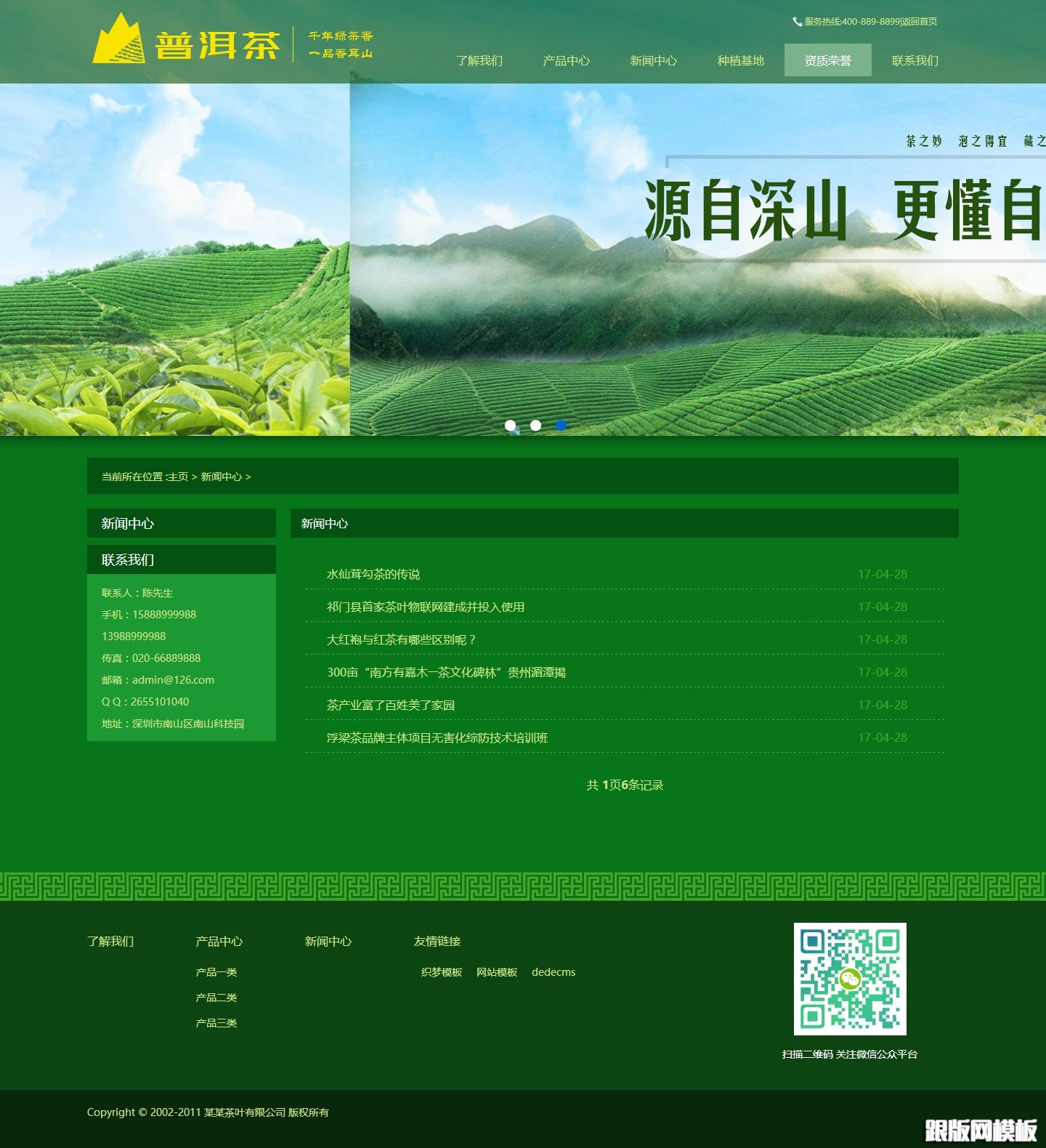The height and width of the screenshot is (1148, 1046).
Task: Open footer link 产品二类
Action: coord(216,998)
